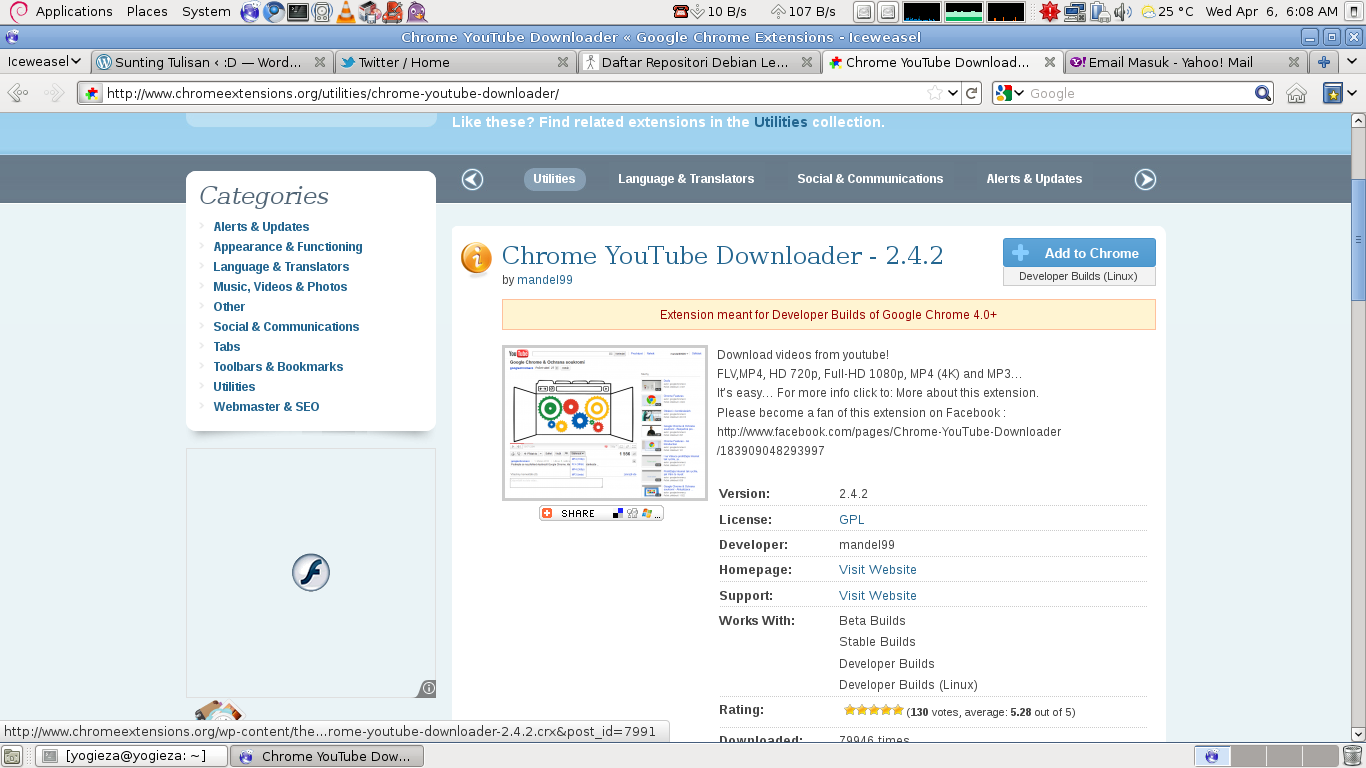Open Pidgin messenger purple bird icon
Viewport: 1366px width, 768px height.
point(417,12)
